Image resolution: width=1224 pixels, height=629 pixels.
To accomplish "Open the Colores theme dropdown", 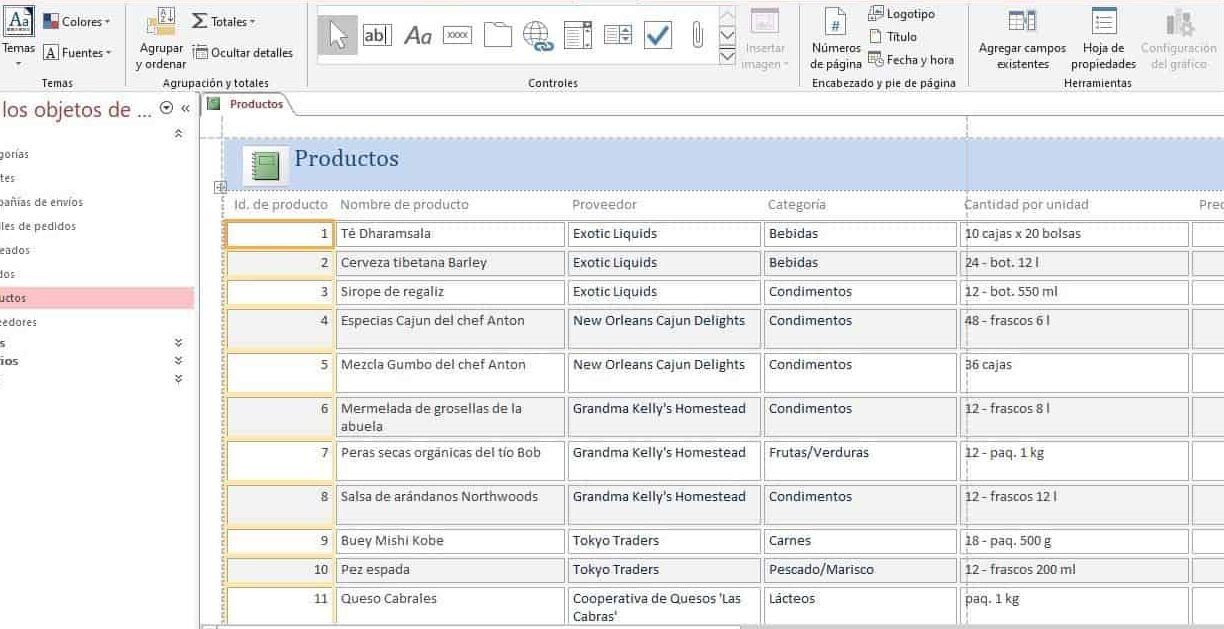I will [78, 20].
